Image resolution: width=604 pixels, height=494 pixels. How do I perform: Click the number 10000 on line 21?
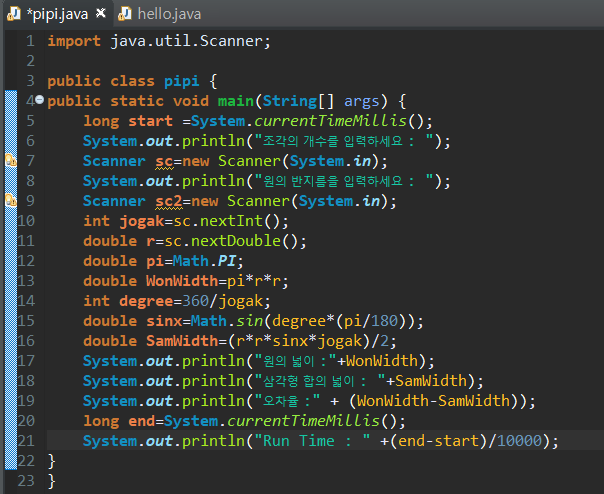[x=519, y=441]
